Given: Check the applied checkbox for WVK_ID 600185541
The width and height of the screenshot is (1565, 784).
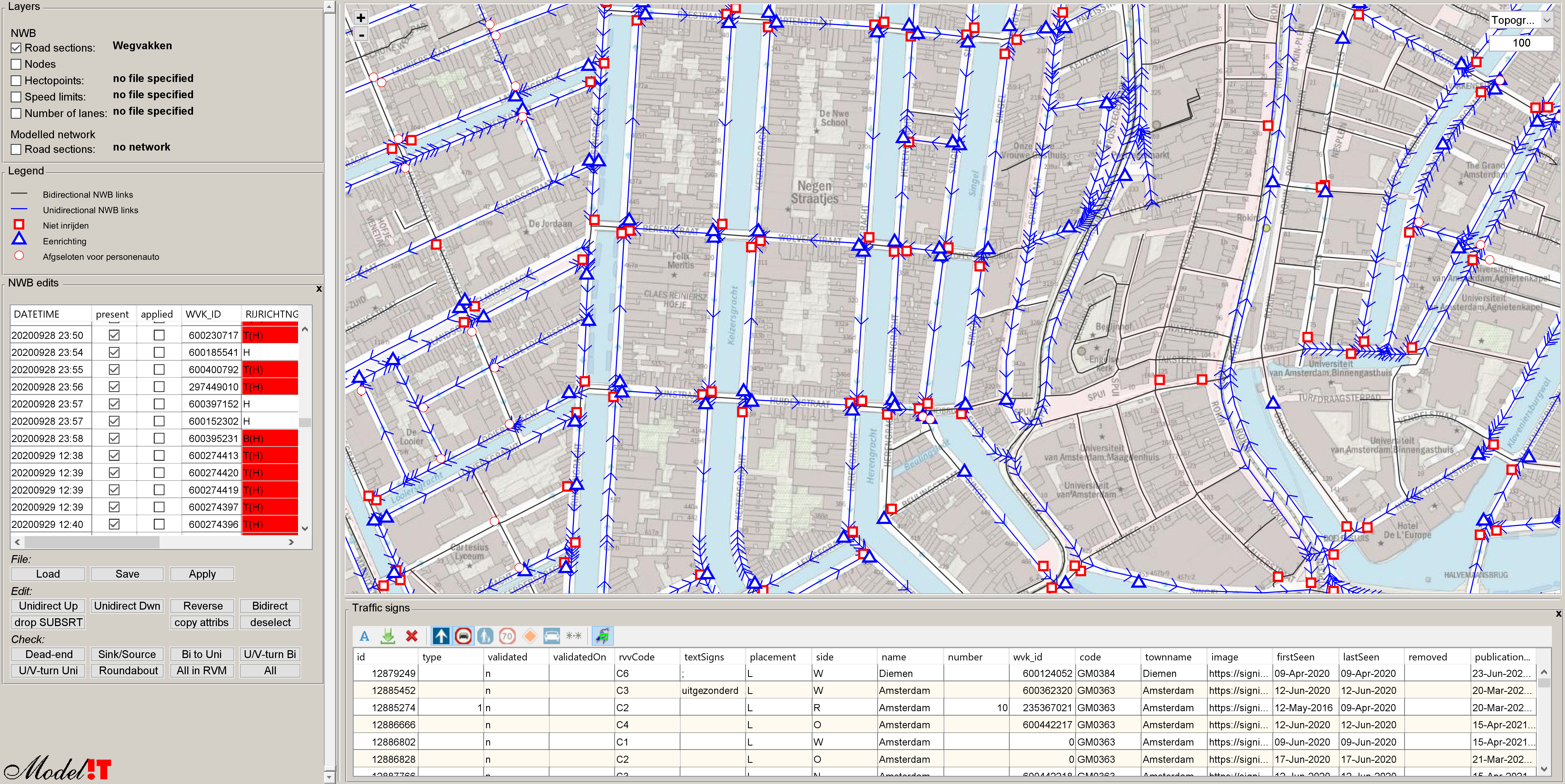Looking at the screenshot, I should click(159, 352).
